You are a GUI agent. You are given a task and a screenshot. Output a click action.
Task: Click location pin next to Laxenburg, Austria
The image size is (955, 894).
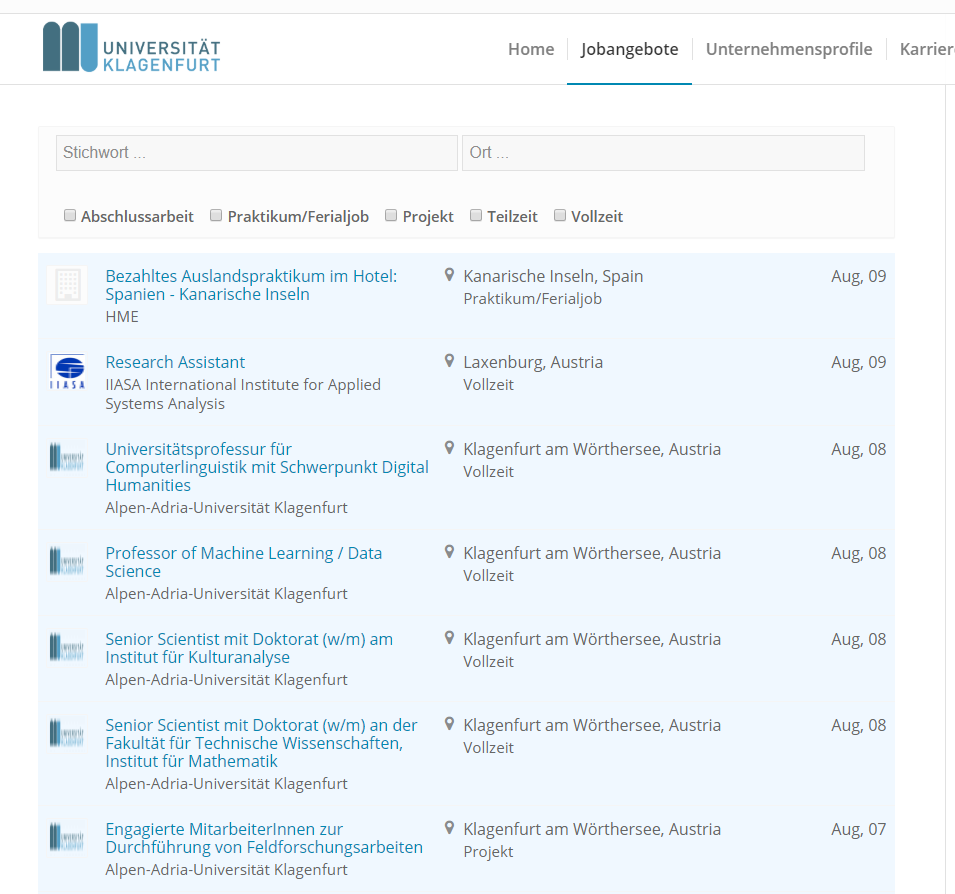449,361
